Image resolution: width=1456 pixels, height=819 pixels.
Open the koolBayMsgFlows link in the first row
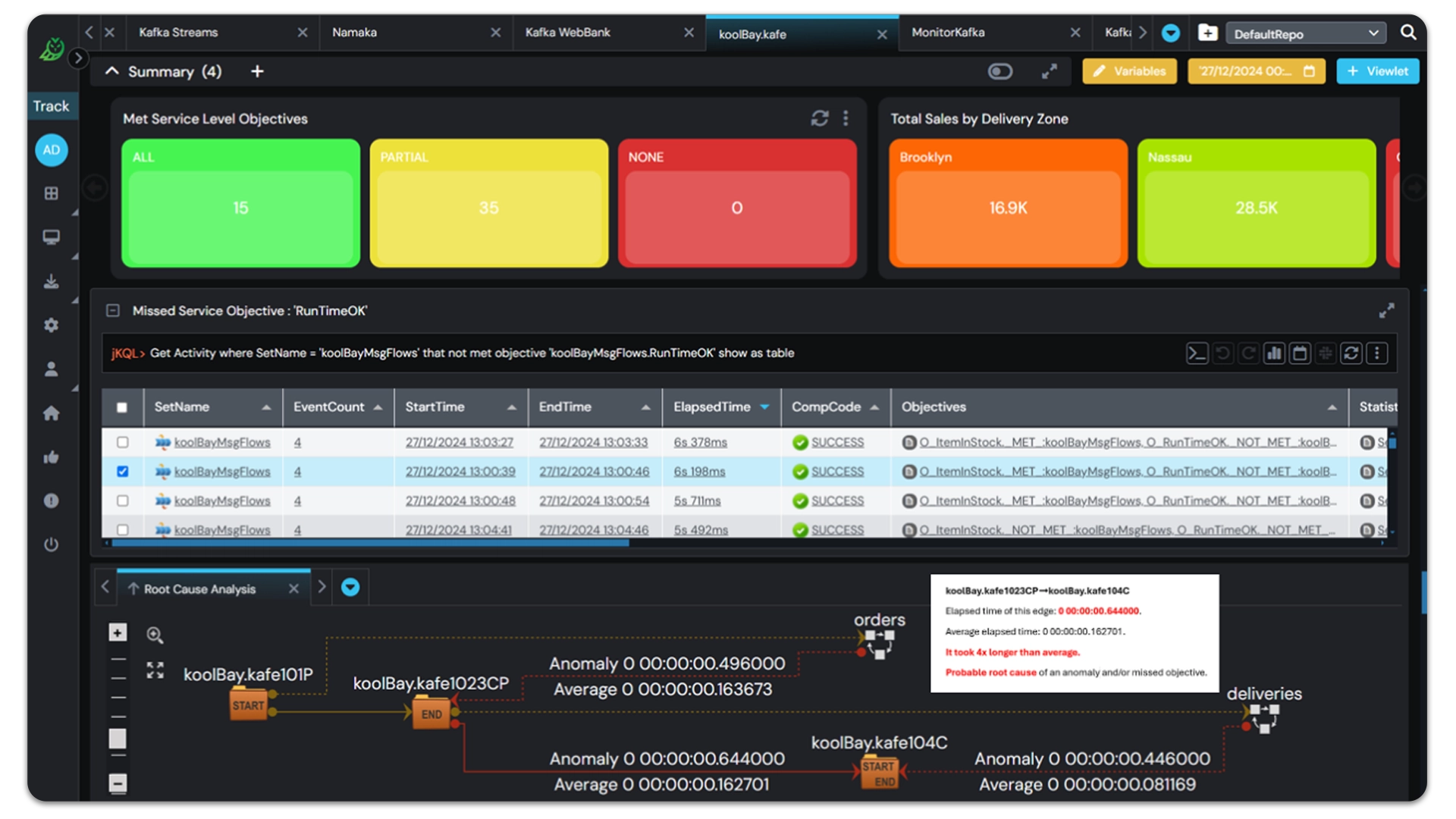[x=222, y=442]
